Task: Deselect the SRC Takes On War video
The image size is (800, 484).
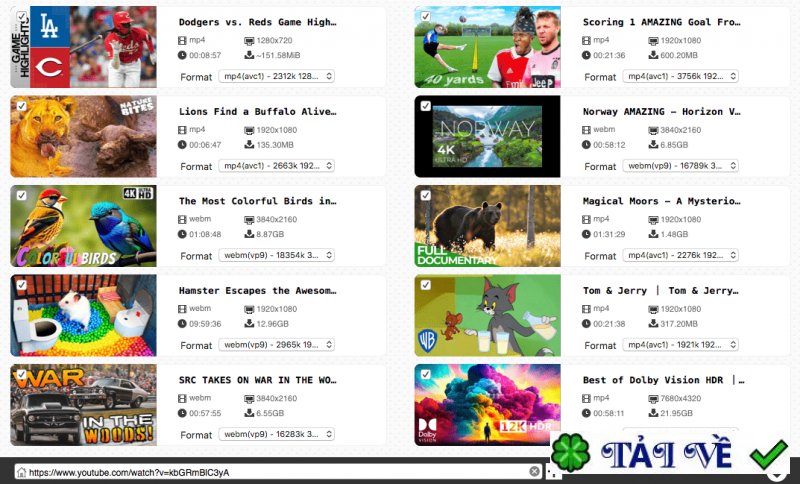Action: pos(21,374)
